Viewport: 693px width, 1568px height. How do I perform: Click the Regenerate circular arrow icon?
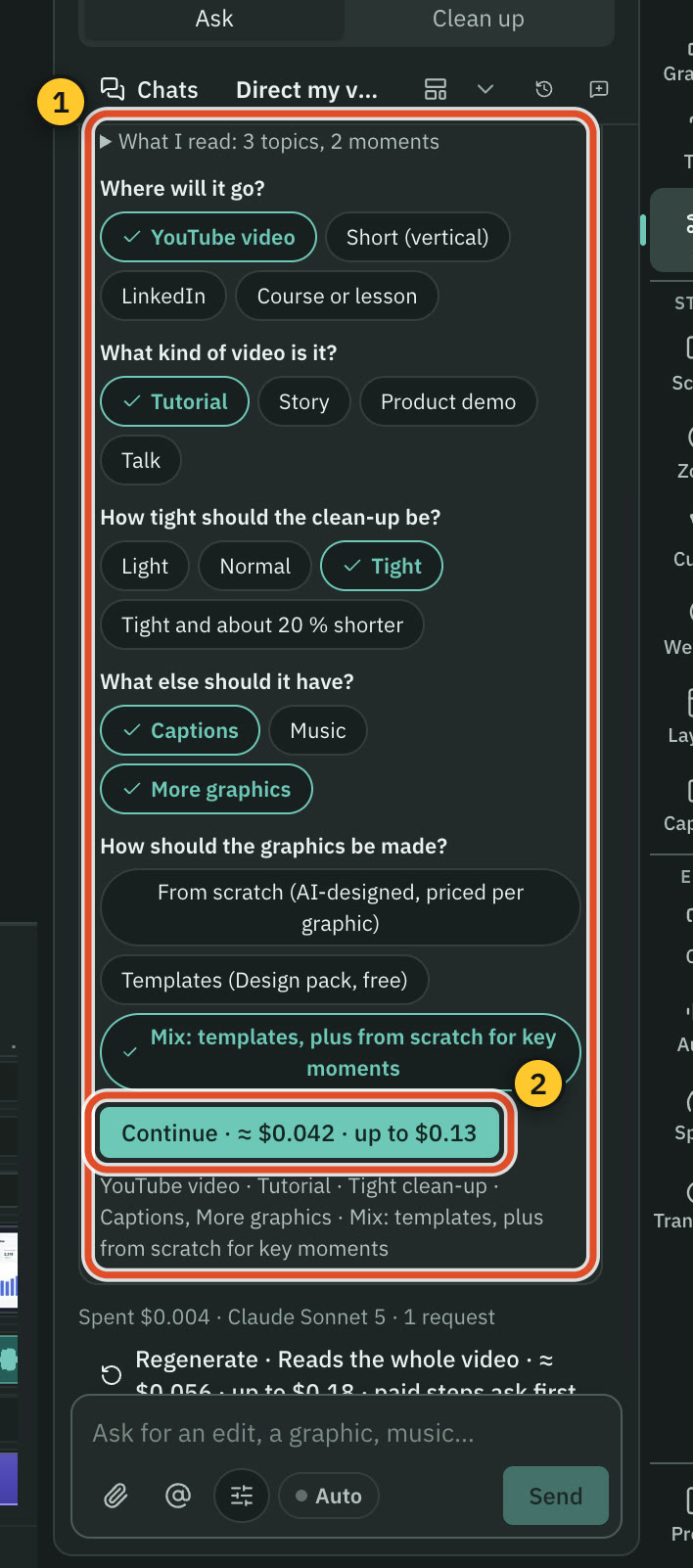112,1375
